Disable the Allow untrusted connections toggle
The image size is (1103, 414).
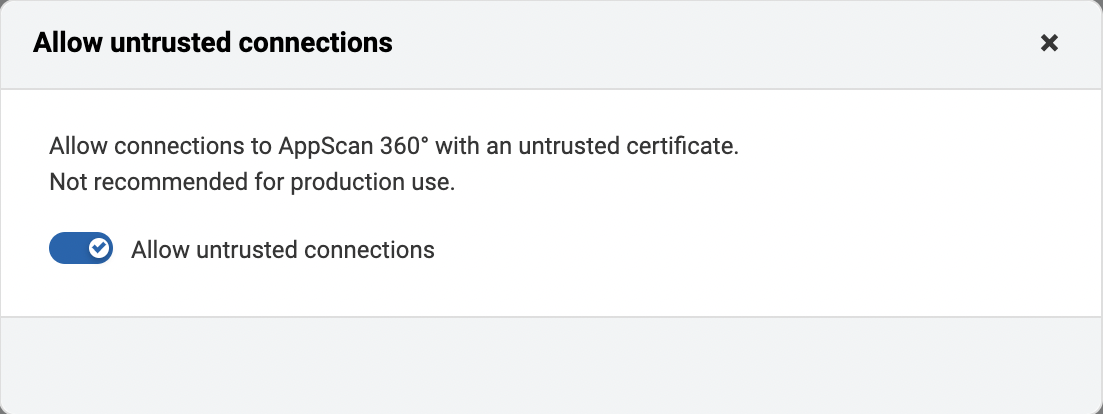[81, 249]
